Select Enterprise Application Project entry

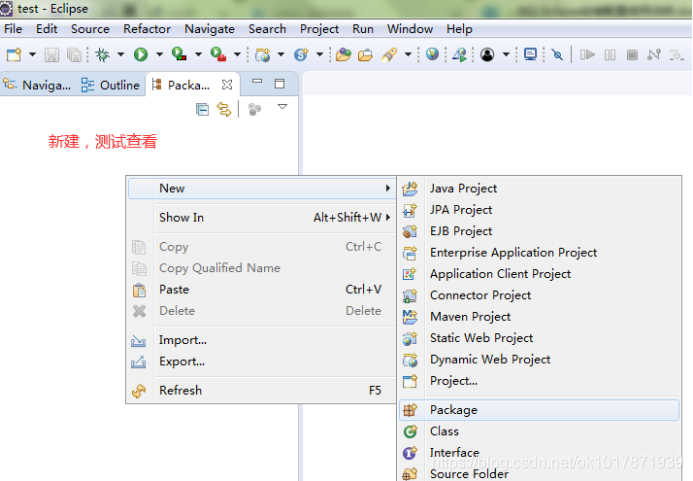pyautogui.click(x=539, y=252)
